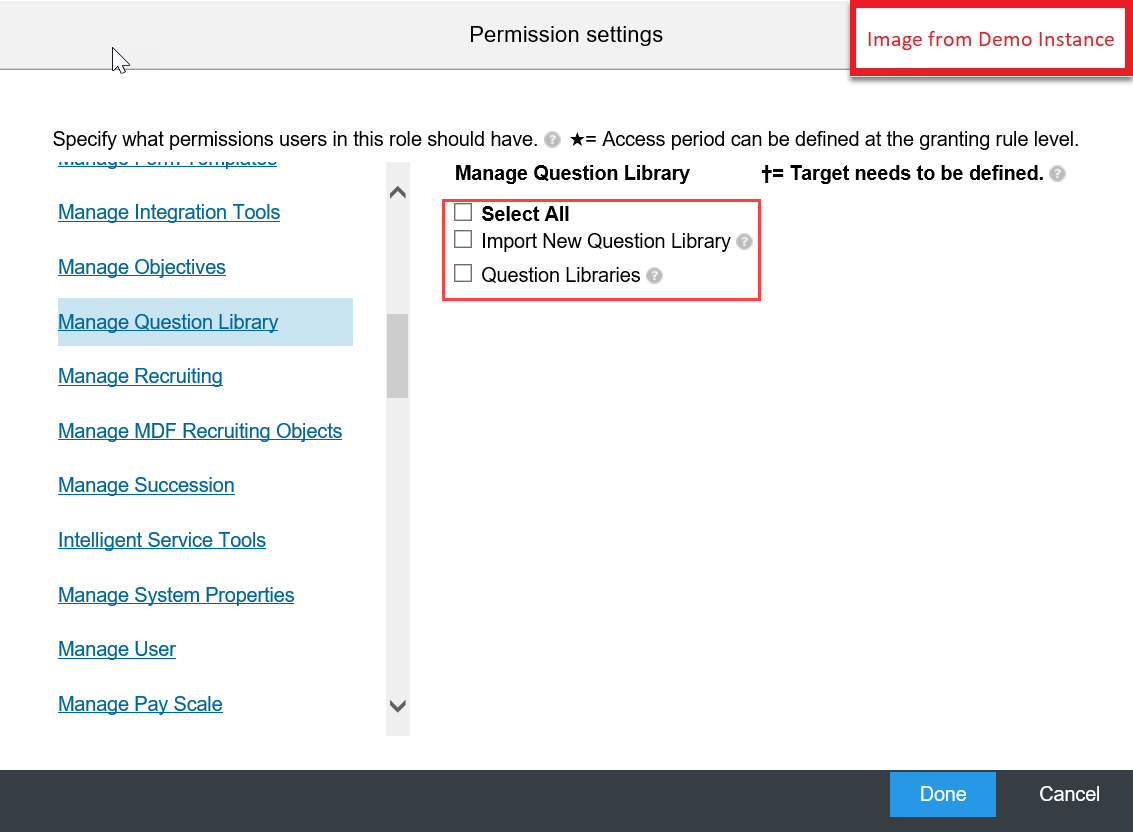Tick the Select All checkbox
Viewport: 1133px width, 832px height.
[x=463, y=212]
